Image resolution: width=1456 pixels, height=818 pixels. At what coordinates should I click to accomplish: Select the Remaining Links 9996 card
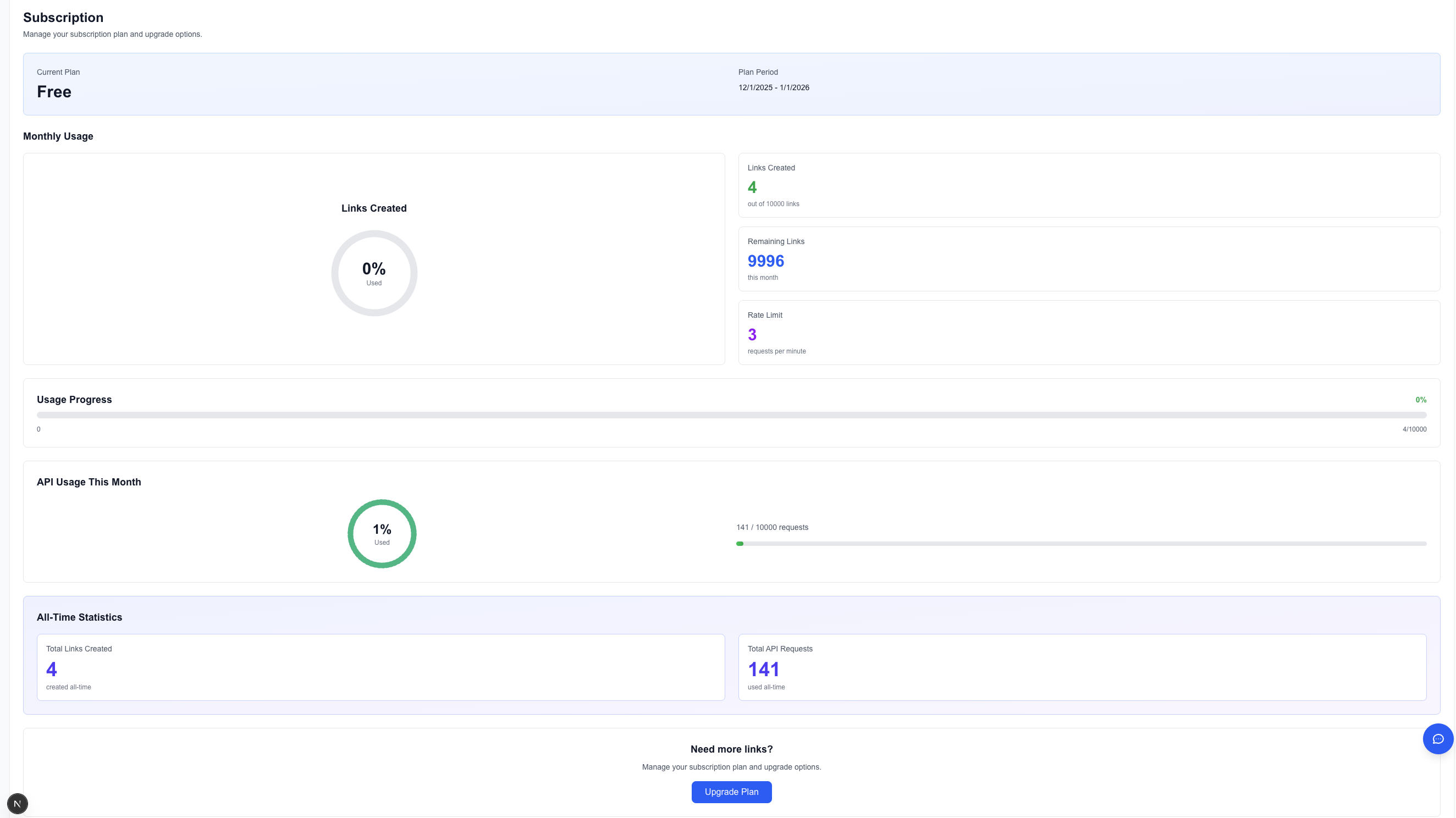1089,259
